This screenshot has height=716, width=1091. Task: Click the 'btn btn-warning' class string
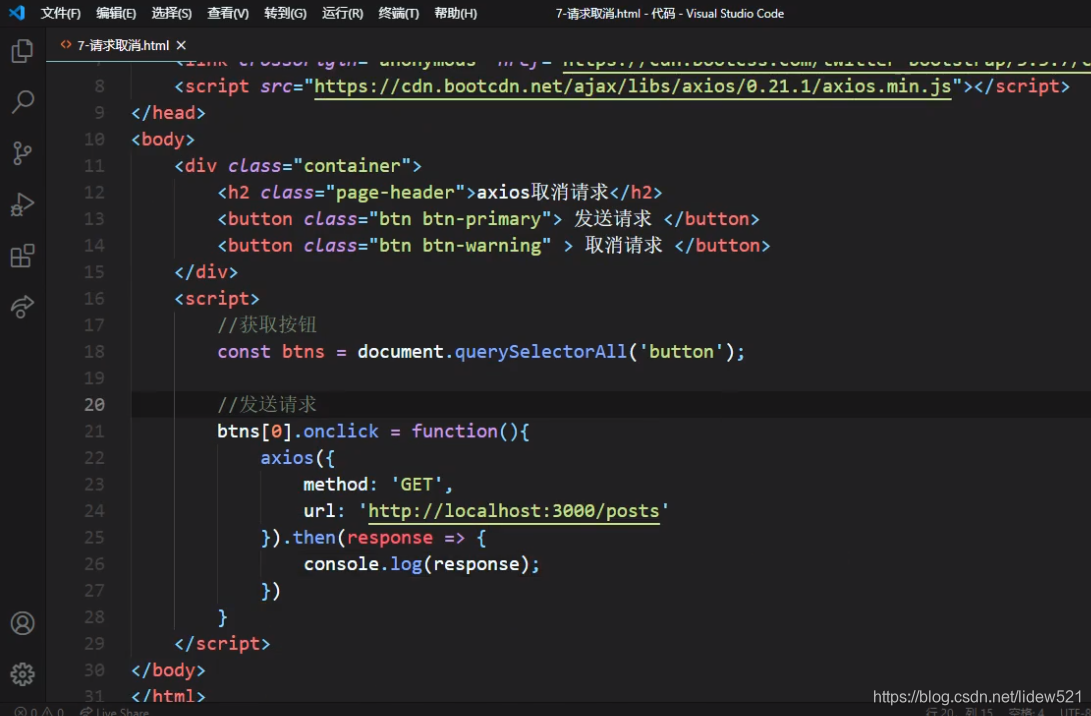click(x=460, y=245)
